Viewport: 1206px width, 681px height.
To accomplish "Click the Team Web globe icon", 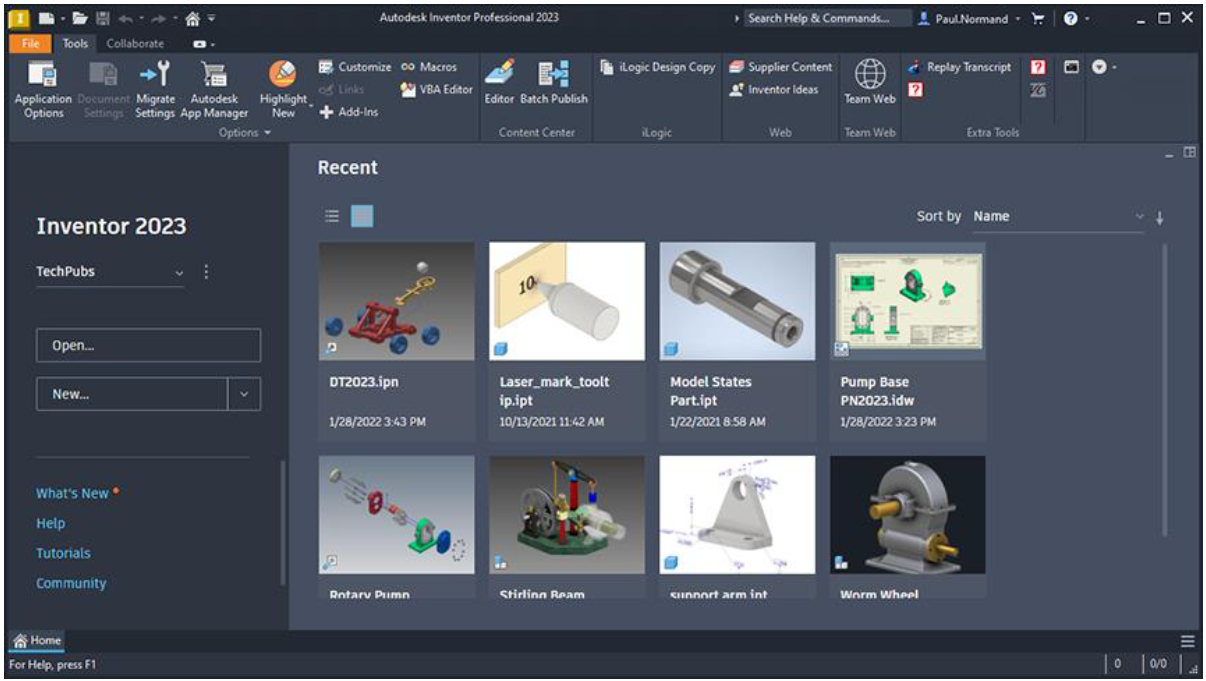I will [x=870, y=74].
